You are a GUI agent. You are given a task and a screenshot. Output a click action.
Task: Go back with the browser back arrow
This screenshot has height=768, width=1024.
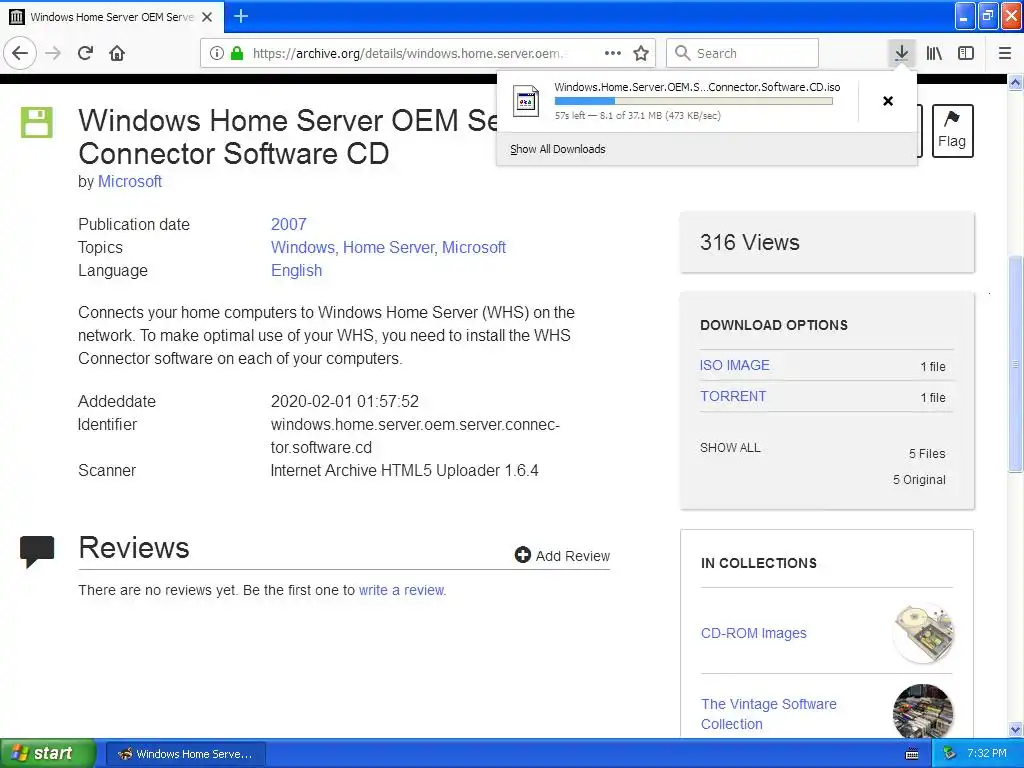tap(20, 53)
